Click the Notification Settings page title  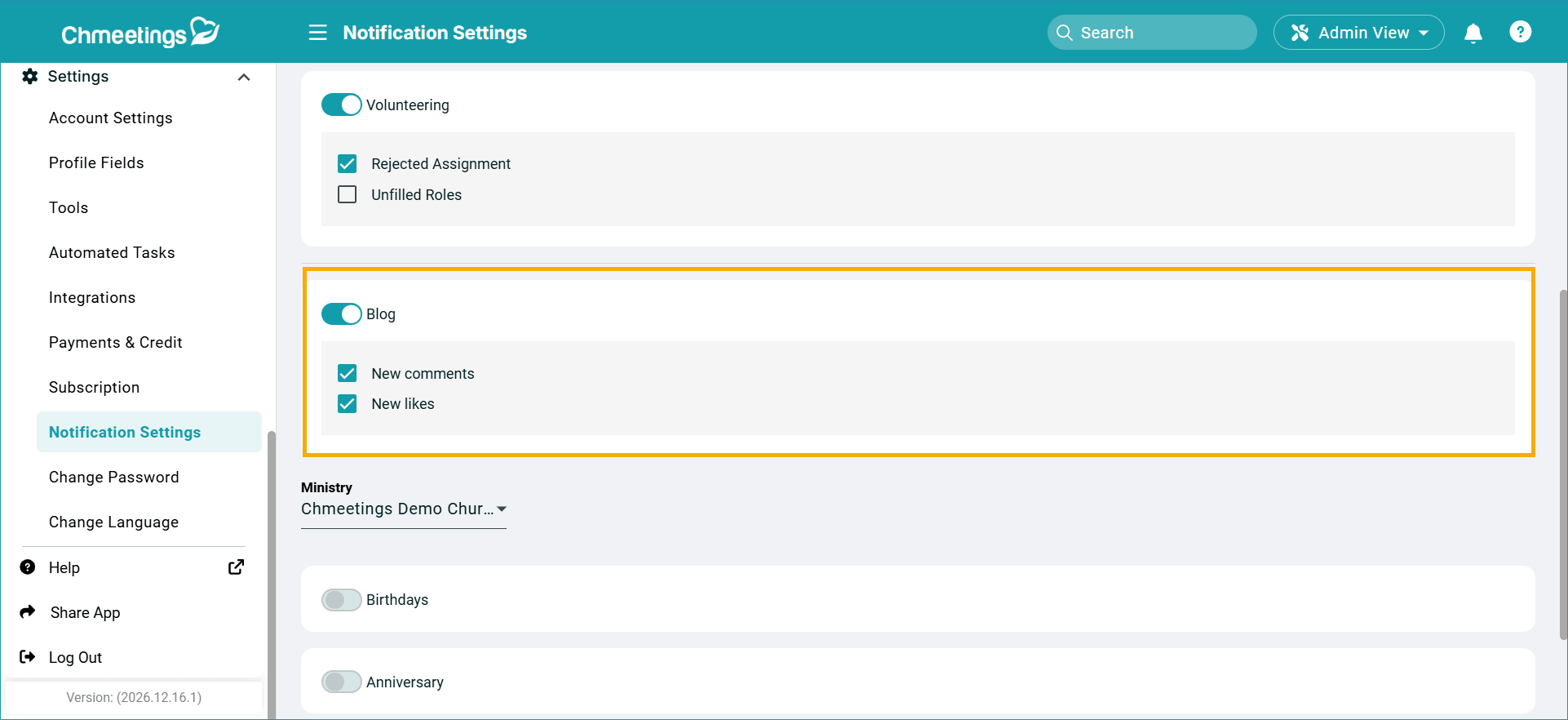(435, 33)
